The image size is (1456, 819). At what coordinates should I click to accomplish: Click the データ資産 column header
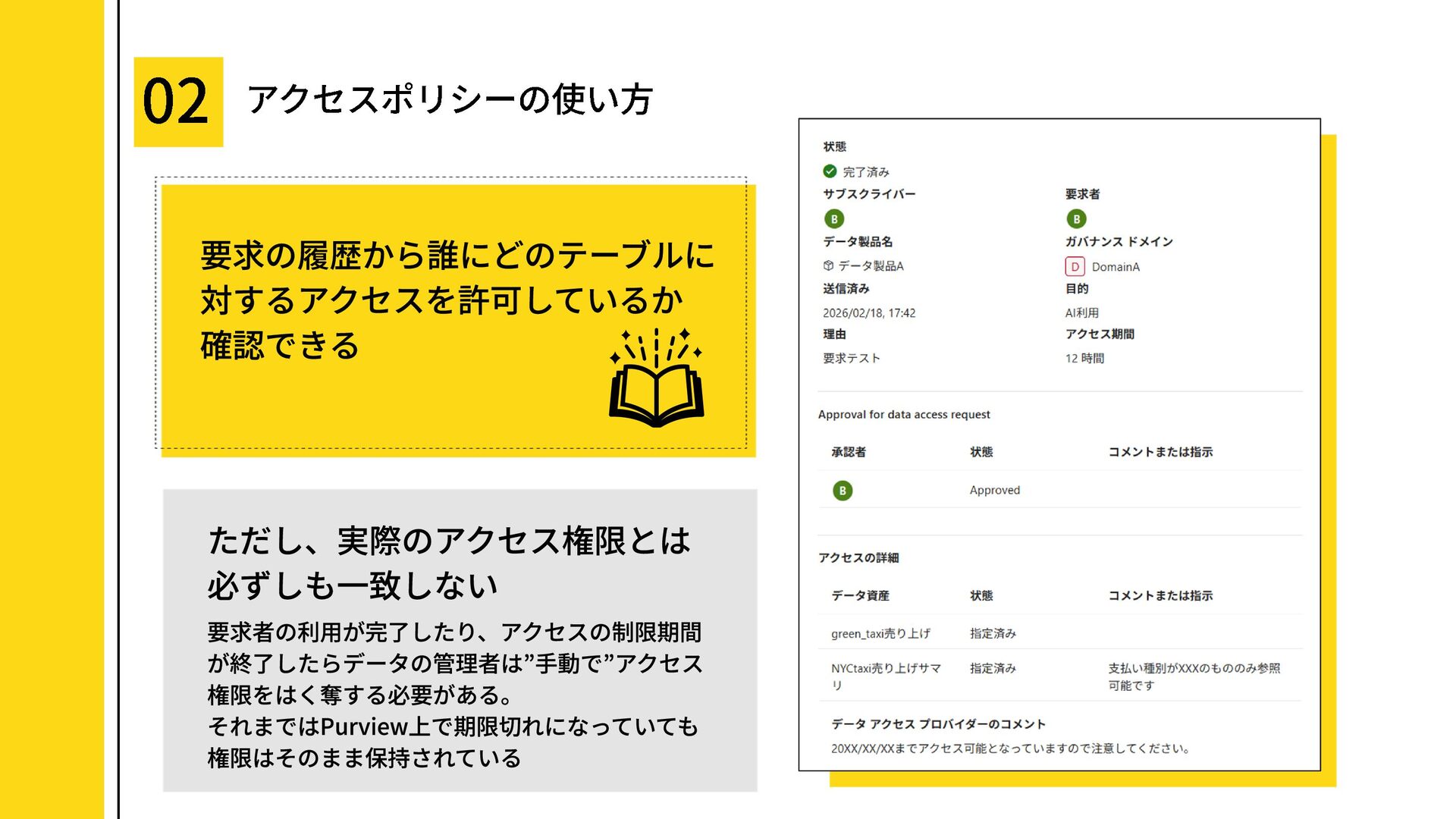coord(860,596)
